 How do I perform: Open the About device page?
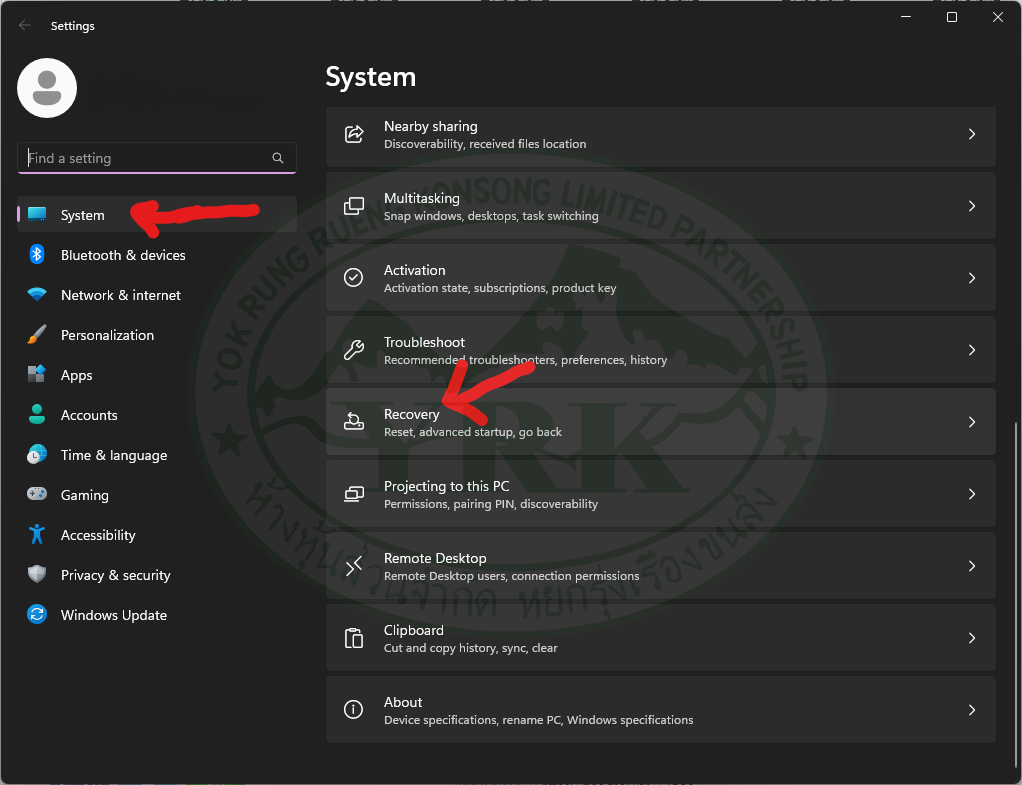(x=661, y=710)
